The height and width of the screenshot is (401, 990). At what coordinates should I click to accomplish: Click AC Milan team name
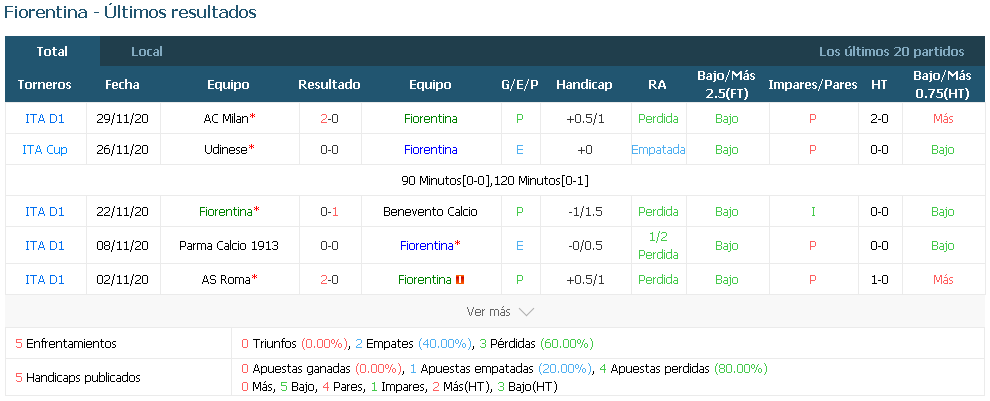point(226,118)
